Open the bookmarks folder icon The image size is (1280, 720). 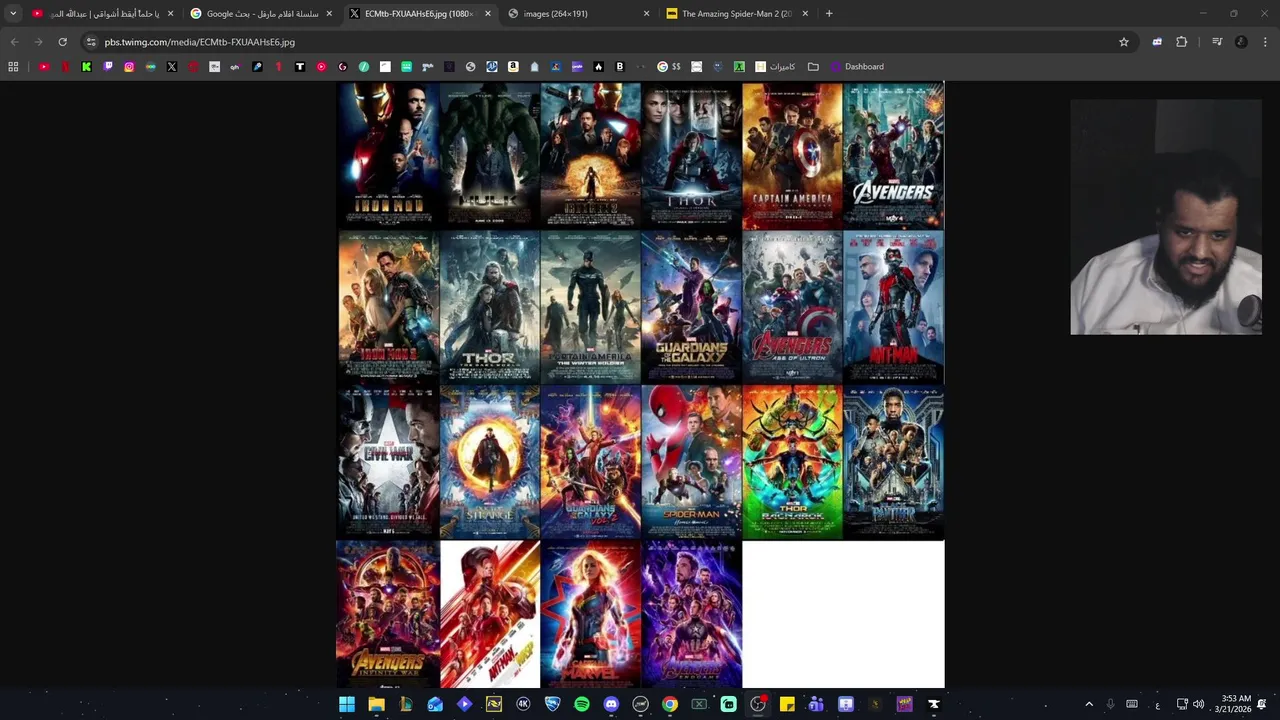click(813, 67)
